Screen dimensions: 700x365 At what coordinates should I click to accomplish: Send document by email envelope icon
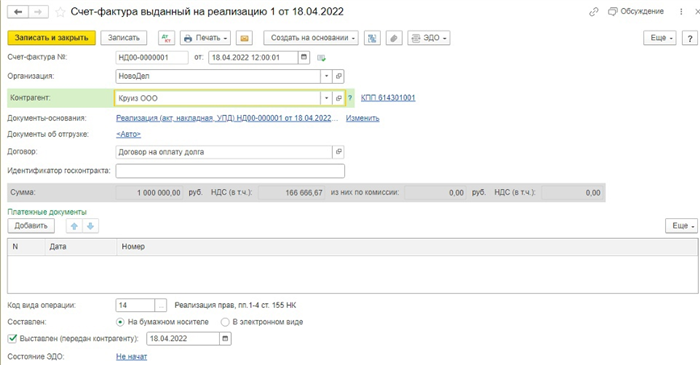tap(244, 38)
